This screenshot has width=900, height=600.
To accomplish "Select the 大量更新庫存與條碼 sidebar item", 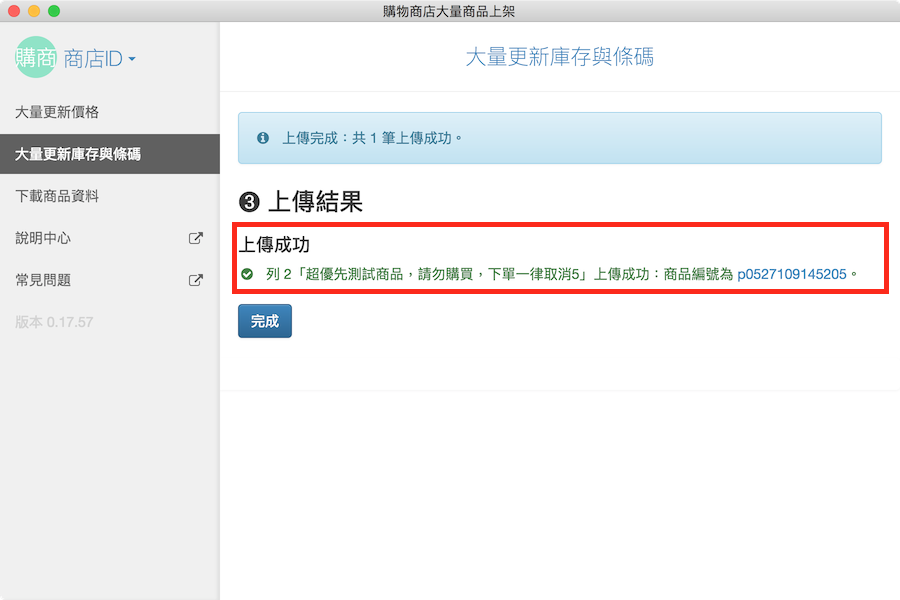I will (78, 154).
